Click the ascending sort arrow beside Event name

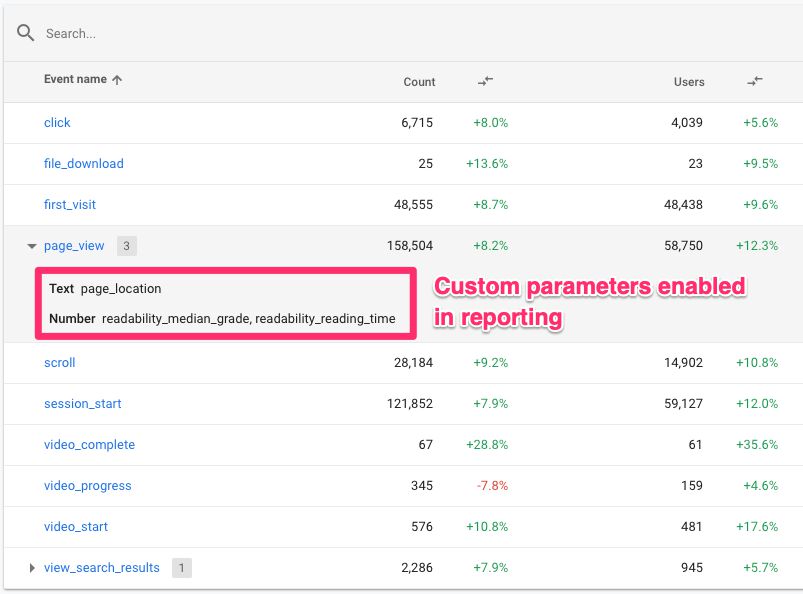117,81
